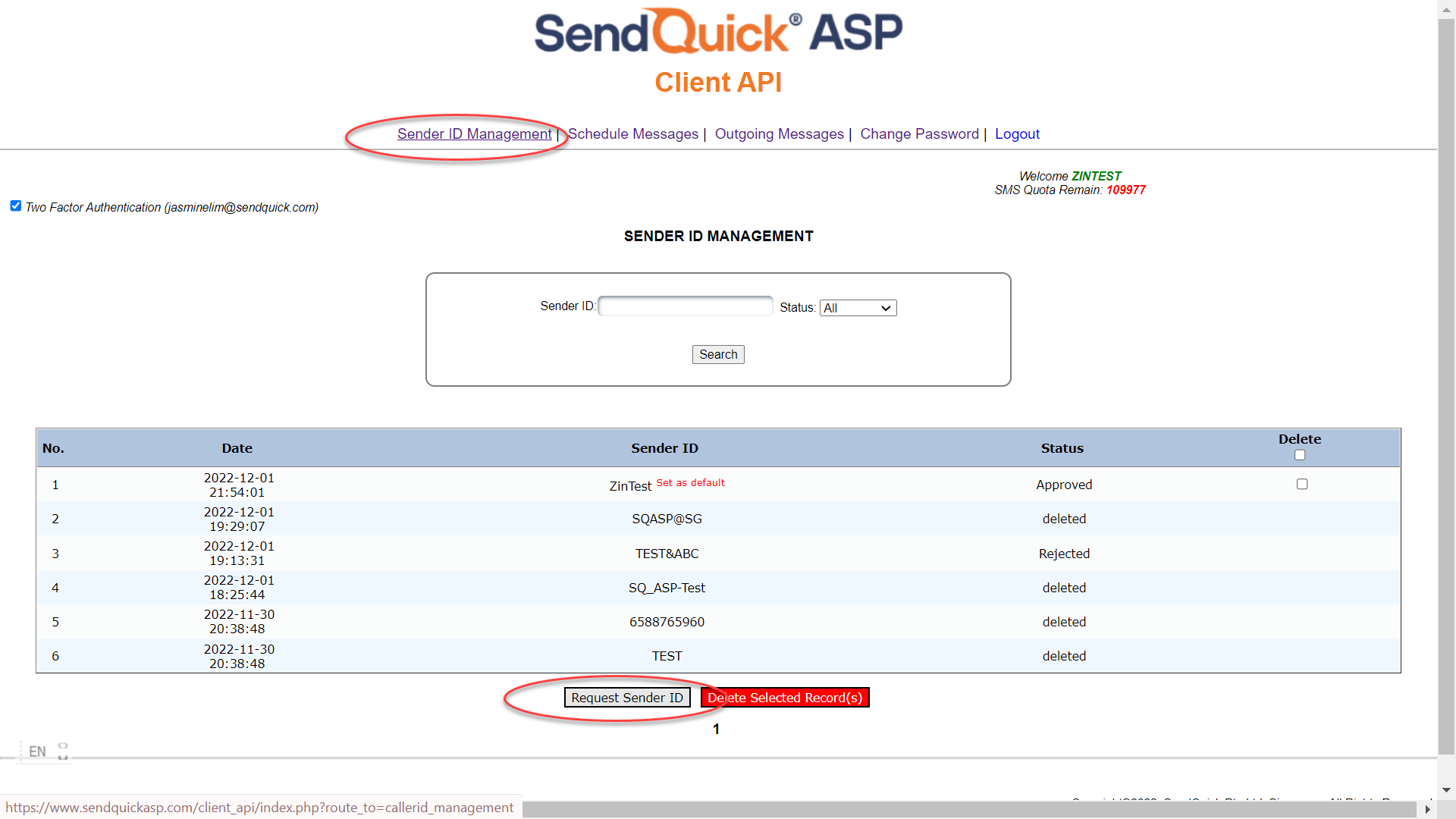Viewport: 1456px width, 819px height.
Task: Click the SendQuick ASP logo
Action: click(718, 32)
